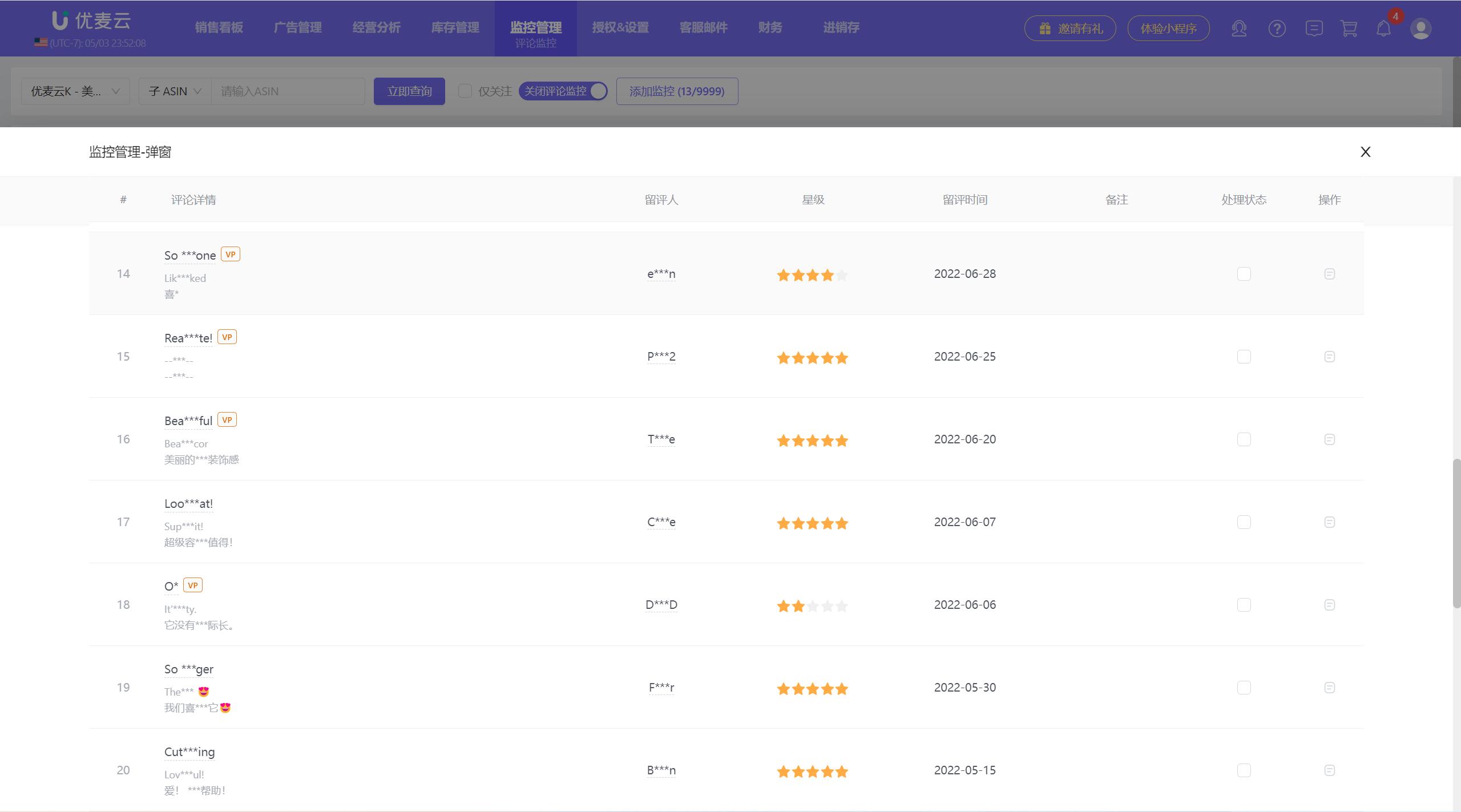Click the 请输入ASIN input field
The height and width of the screenshot is (812, 1461).
coord(288,91)
